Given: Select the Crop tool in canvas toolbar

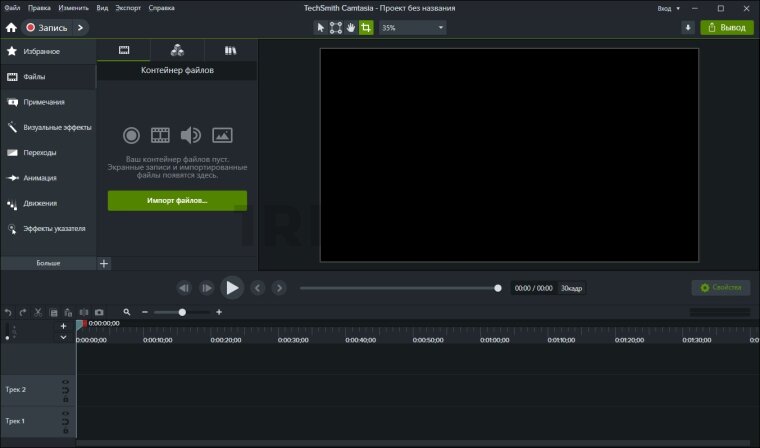Looking at the screenshot, I should coord(366,27).
